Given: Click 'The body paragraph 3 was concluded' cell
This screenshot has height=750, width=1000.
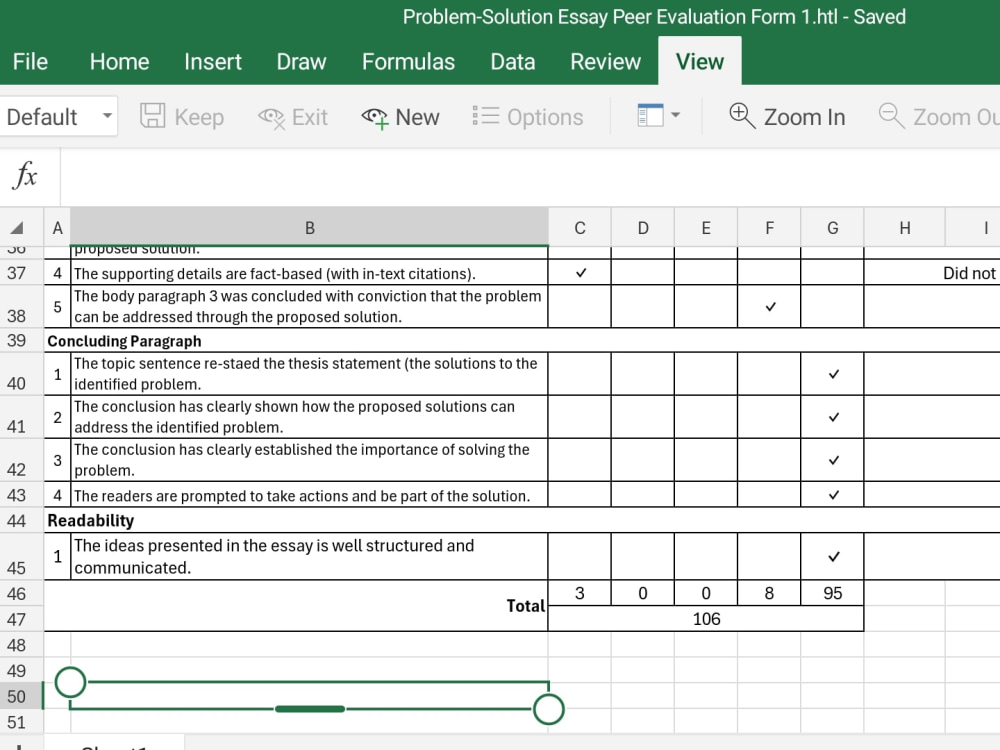Looking at the screenshot, I should coord(309,307).
